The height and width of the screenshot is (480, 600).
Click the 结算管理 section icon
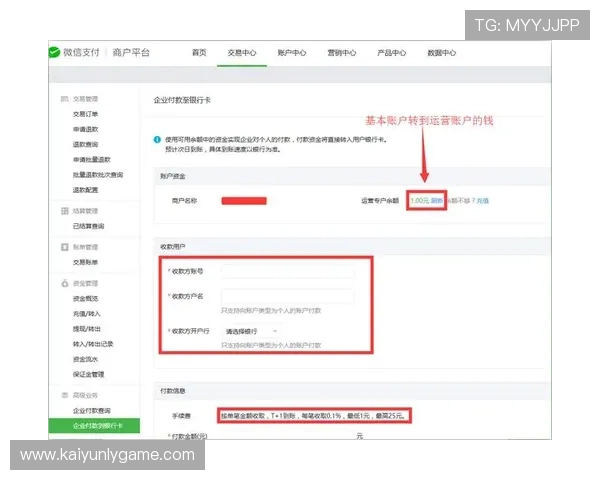click(x=65, y=211)
